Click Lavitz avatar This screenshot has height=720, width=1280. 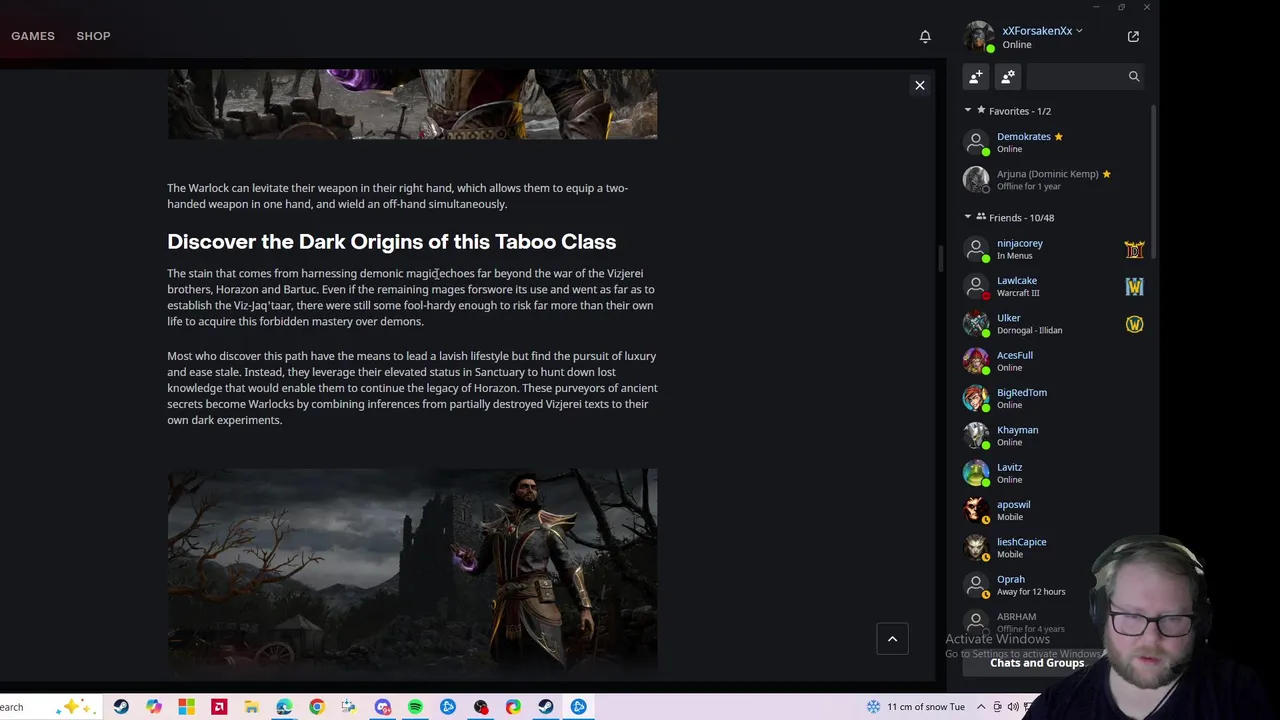(976, 473)
